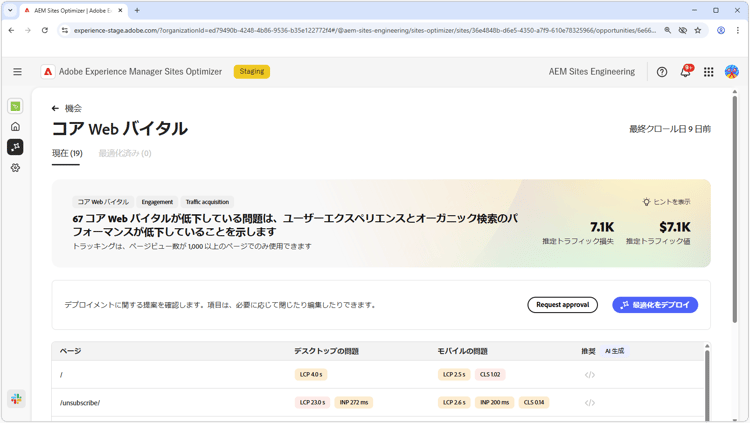Click the CLS 1.02 badge
This screenshot has height=423, width=750.
tap(490, 375)
